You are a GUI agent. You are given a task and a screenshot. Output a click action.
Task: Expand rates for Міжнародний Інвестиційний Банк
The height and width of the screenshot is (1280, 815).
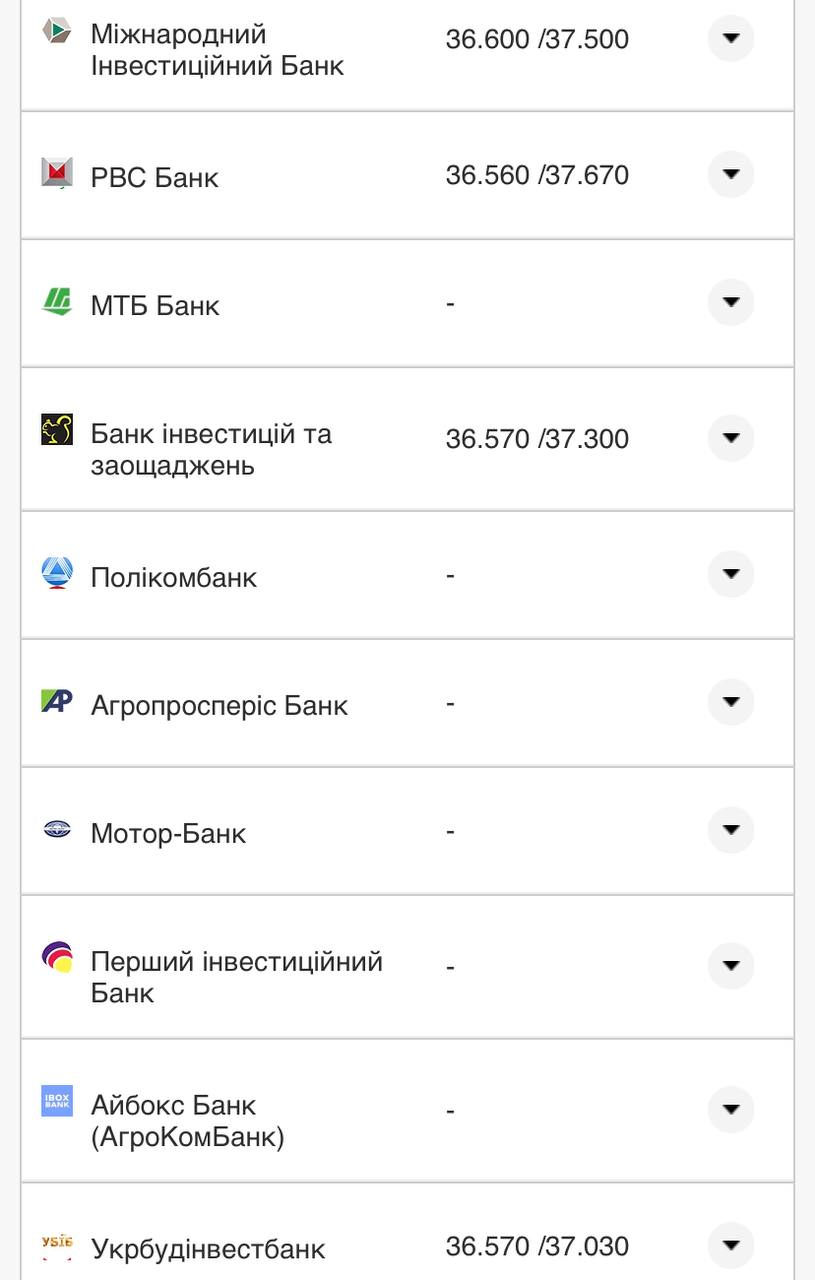(x=731, y=38)
